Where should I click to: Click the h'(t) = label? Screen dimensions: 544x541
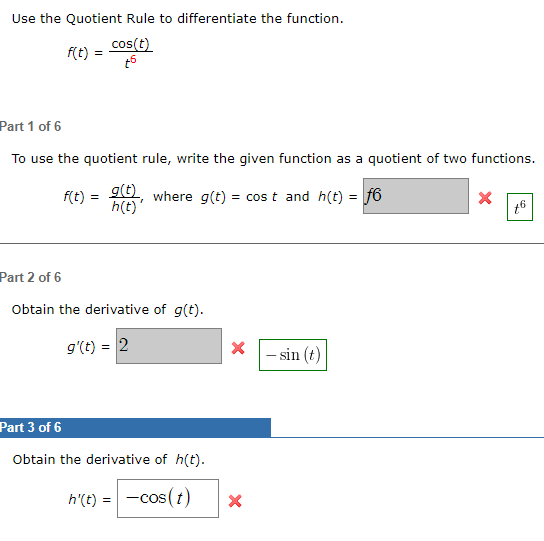click(x=90, y=499)
